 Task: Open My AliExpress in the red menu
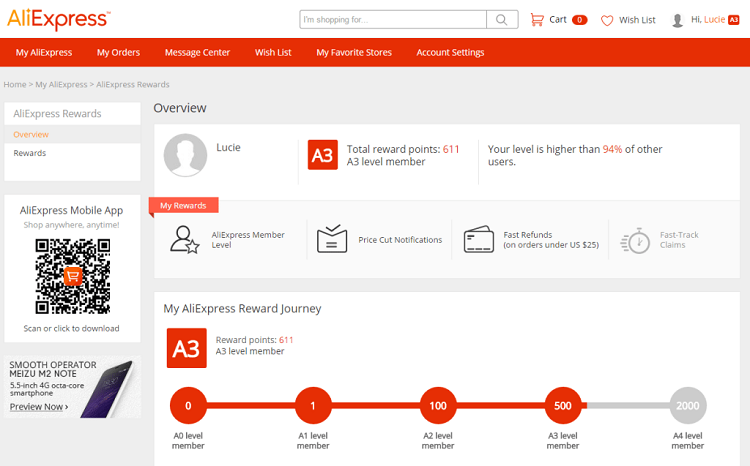pyautogui.click(x=44, y=53)
